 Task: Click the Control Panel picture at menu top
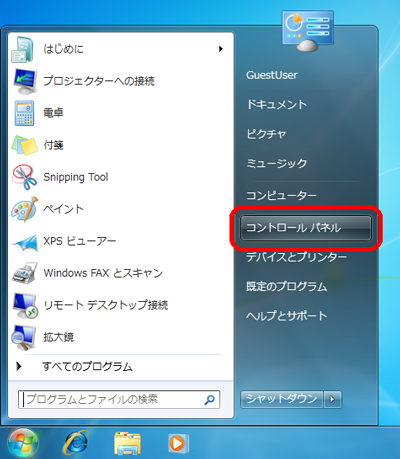307,31
